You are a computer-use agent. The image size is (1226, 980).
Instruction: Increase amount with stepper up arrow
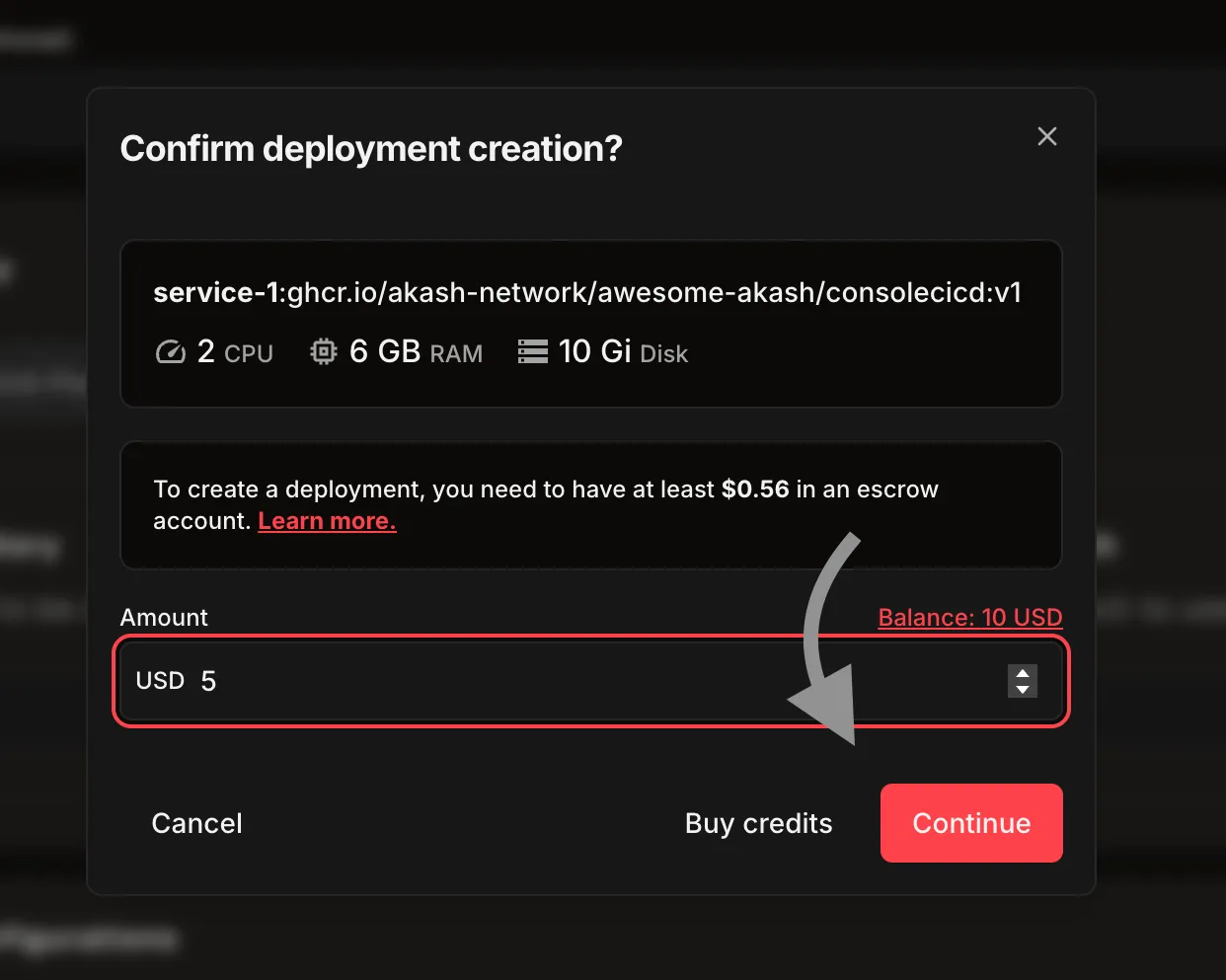(1023, 673)
